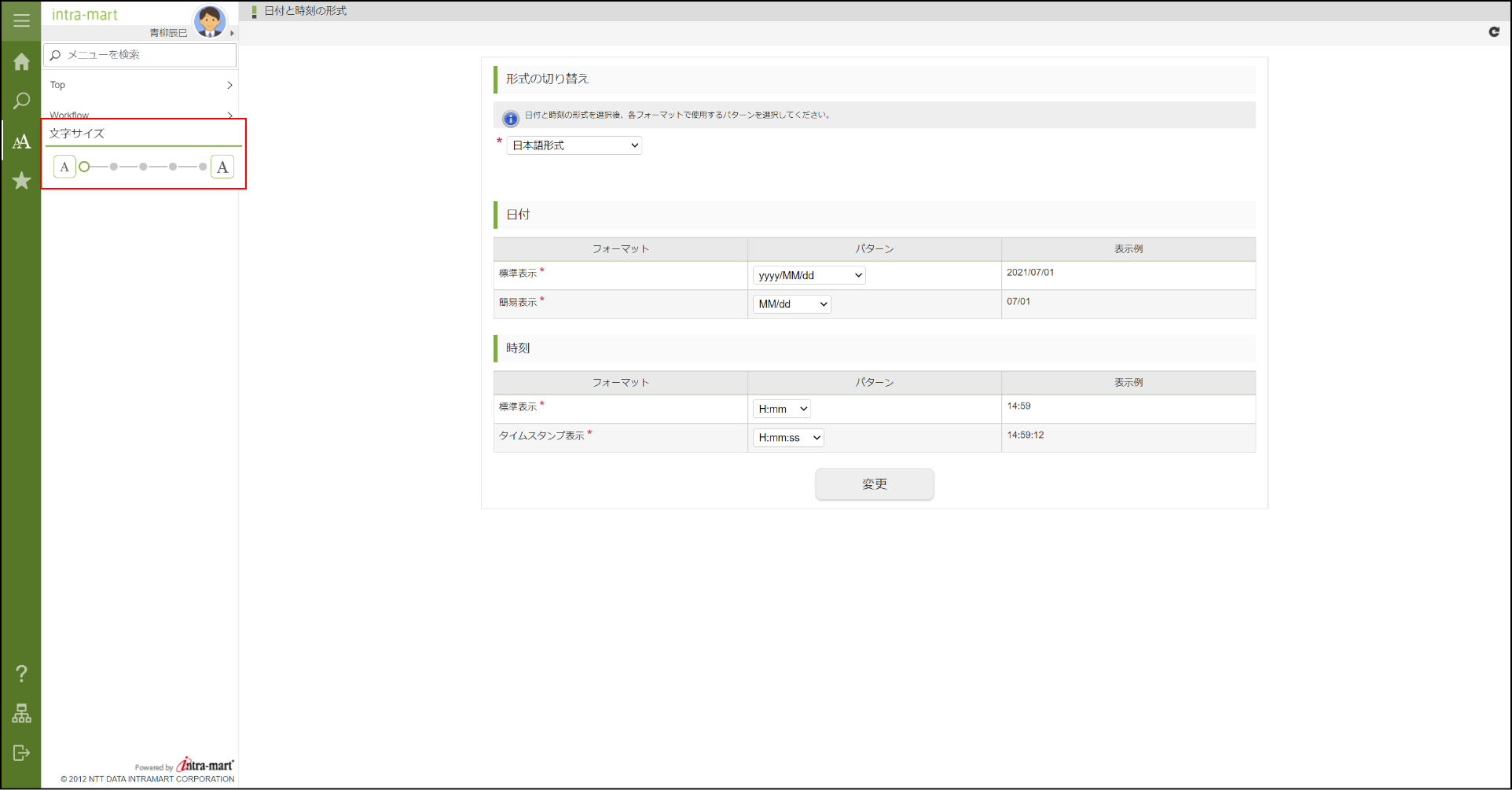Open the H:mm:ss timestamp dropdown
Viewport: 1512px width, 790px height.
tap(787, 437)
